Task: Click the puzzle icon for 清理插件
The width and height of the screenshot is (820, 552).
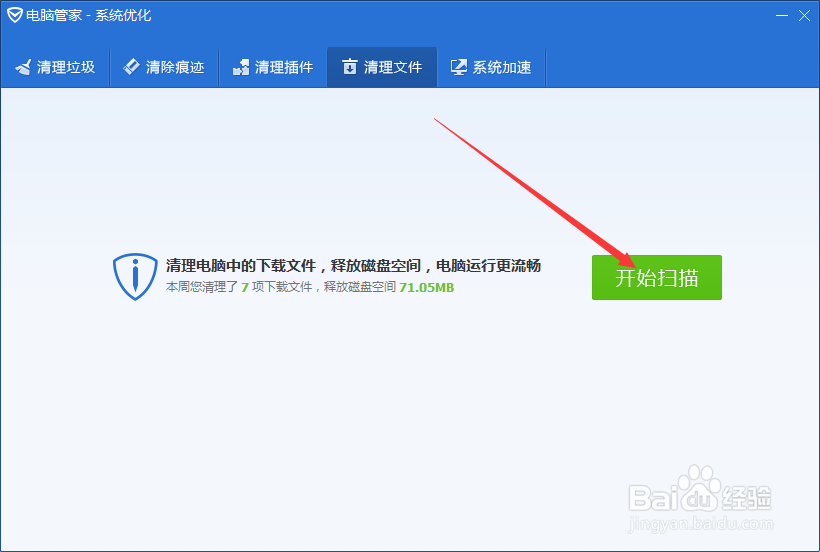Action: point(241,67)
